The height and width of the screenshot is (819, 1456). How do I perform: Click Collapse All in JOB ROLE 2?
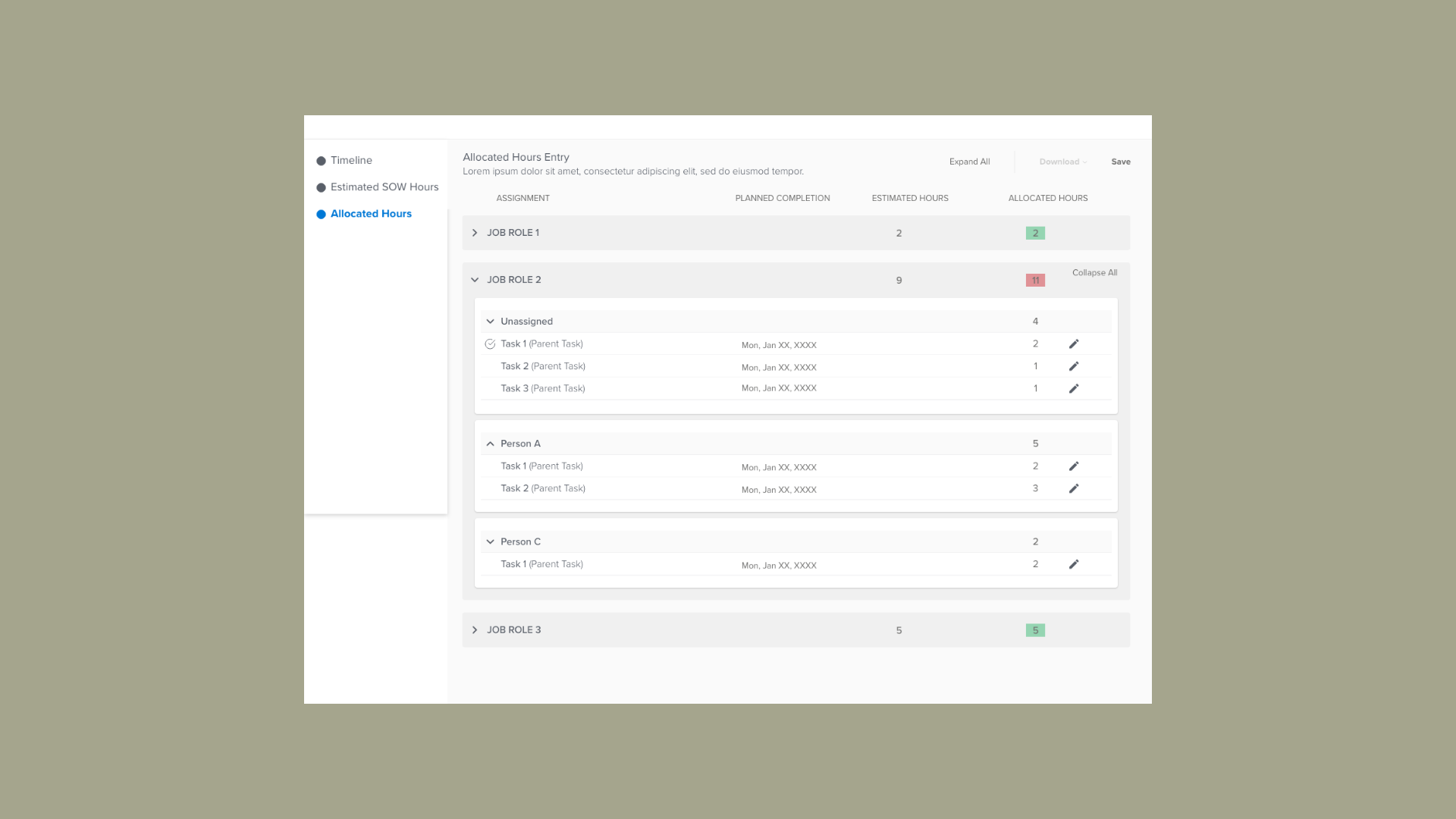pos(1094,273)
